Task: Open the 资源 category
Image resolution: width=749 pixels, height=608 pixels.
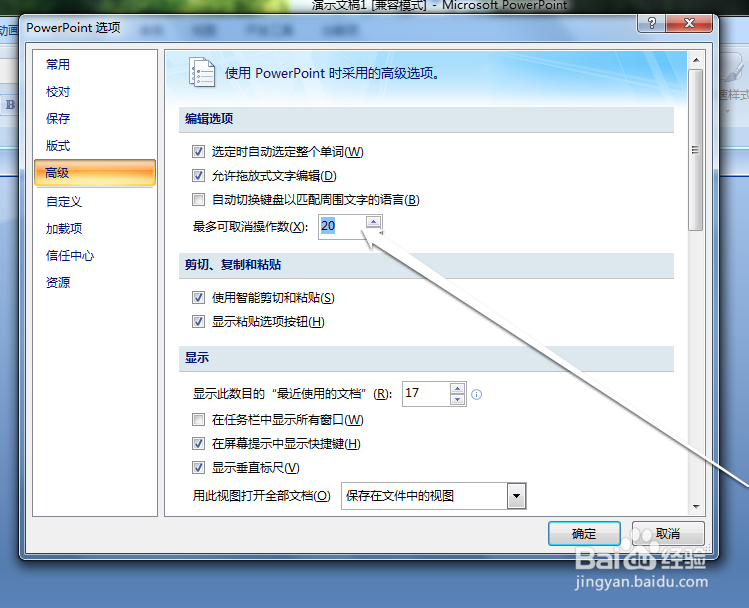Action: (x=58, y=282)
